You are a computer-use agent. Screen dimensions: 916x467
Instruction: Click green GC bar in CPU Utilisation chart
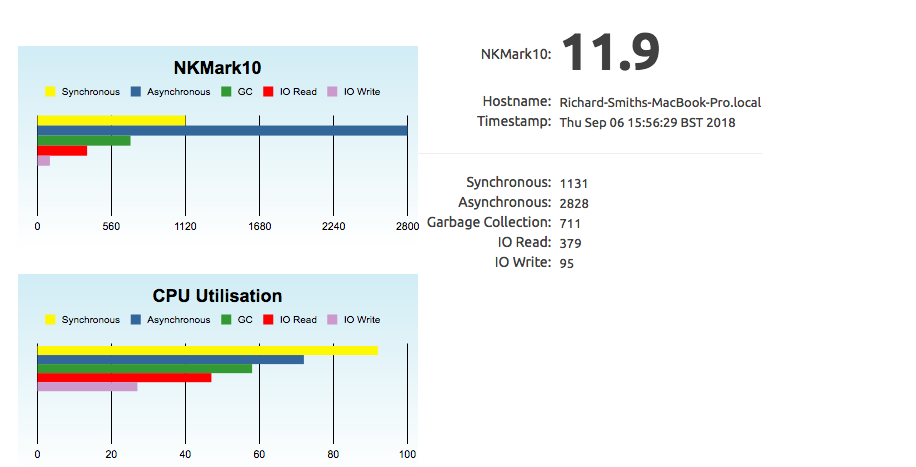tap(145, 368)
